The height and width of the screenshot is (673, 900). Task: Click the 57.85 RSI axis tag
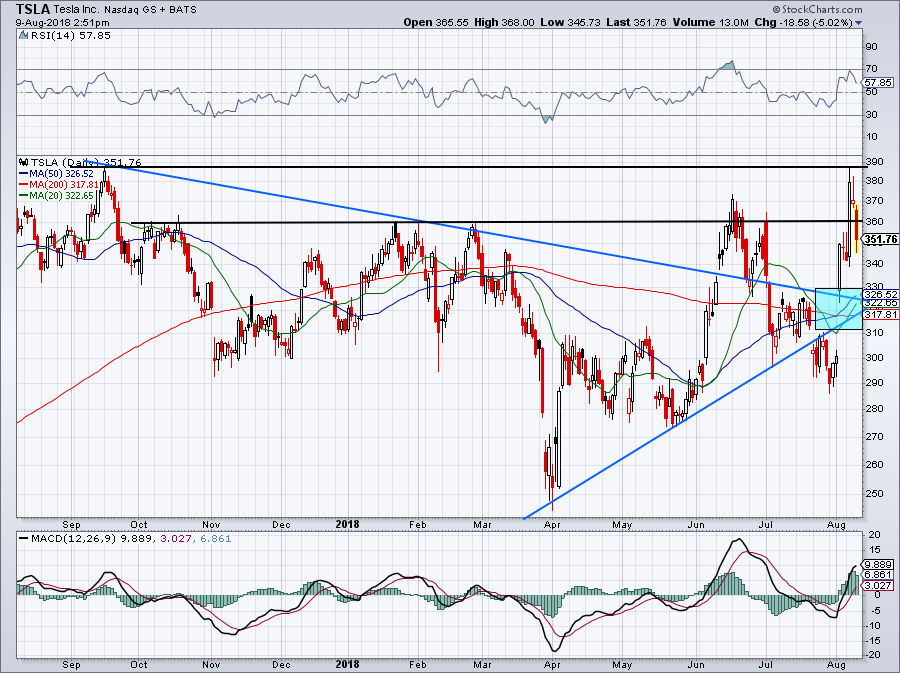pos(878,83)
